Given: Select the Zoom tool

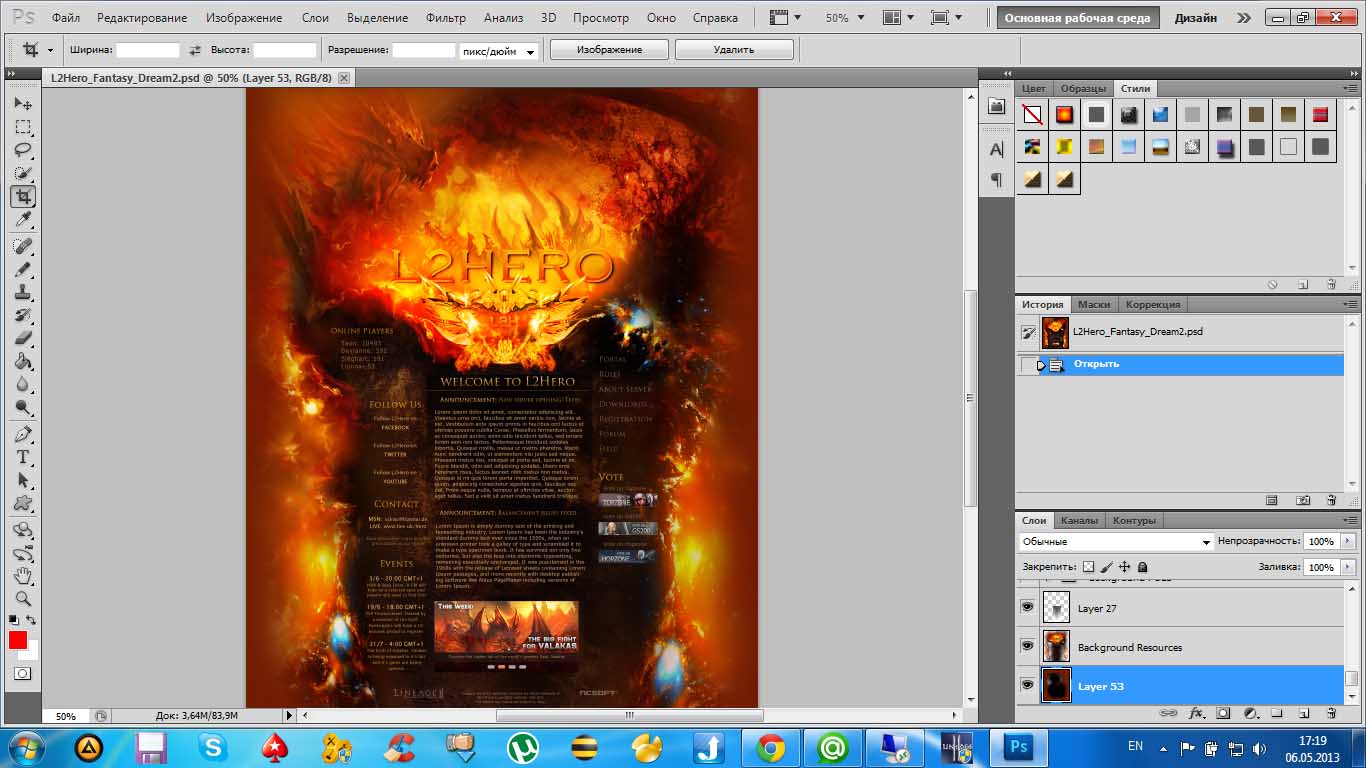Looking at the screenshot, I should click(x=23, y=599).
